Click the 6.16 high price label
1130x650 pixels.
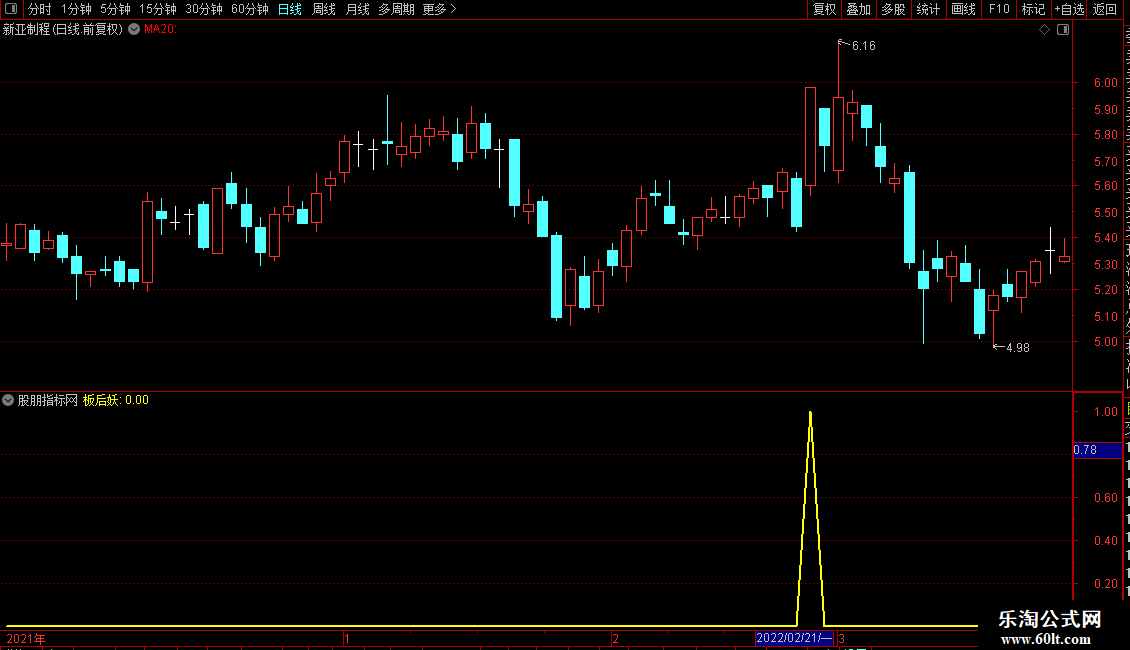coord(863,45)
